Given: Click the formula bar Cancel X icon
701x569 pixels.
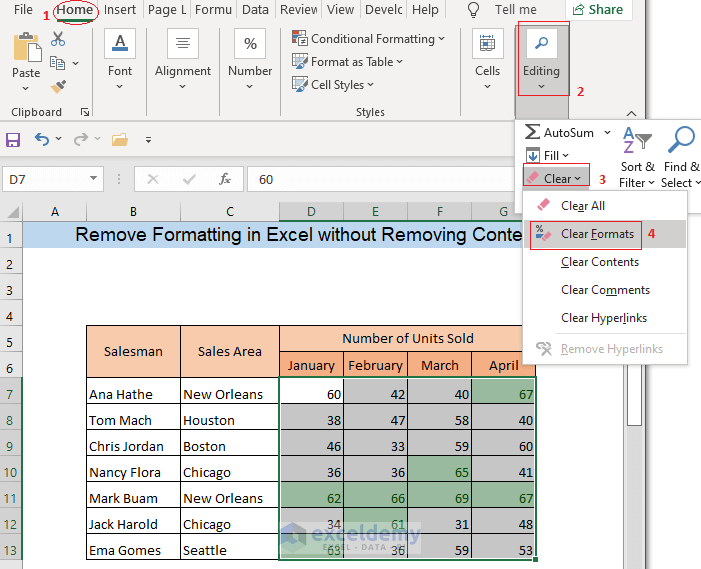Looking at the screenshot, I should pos(153,179).
